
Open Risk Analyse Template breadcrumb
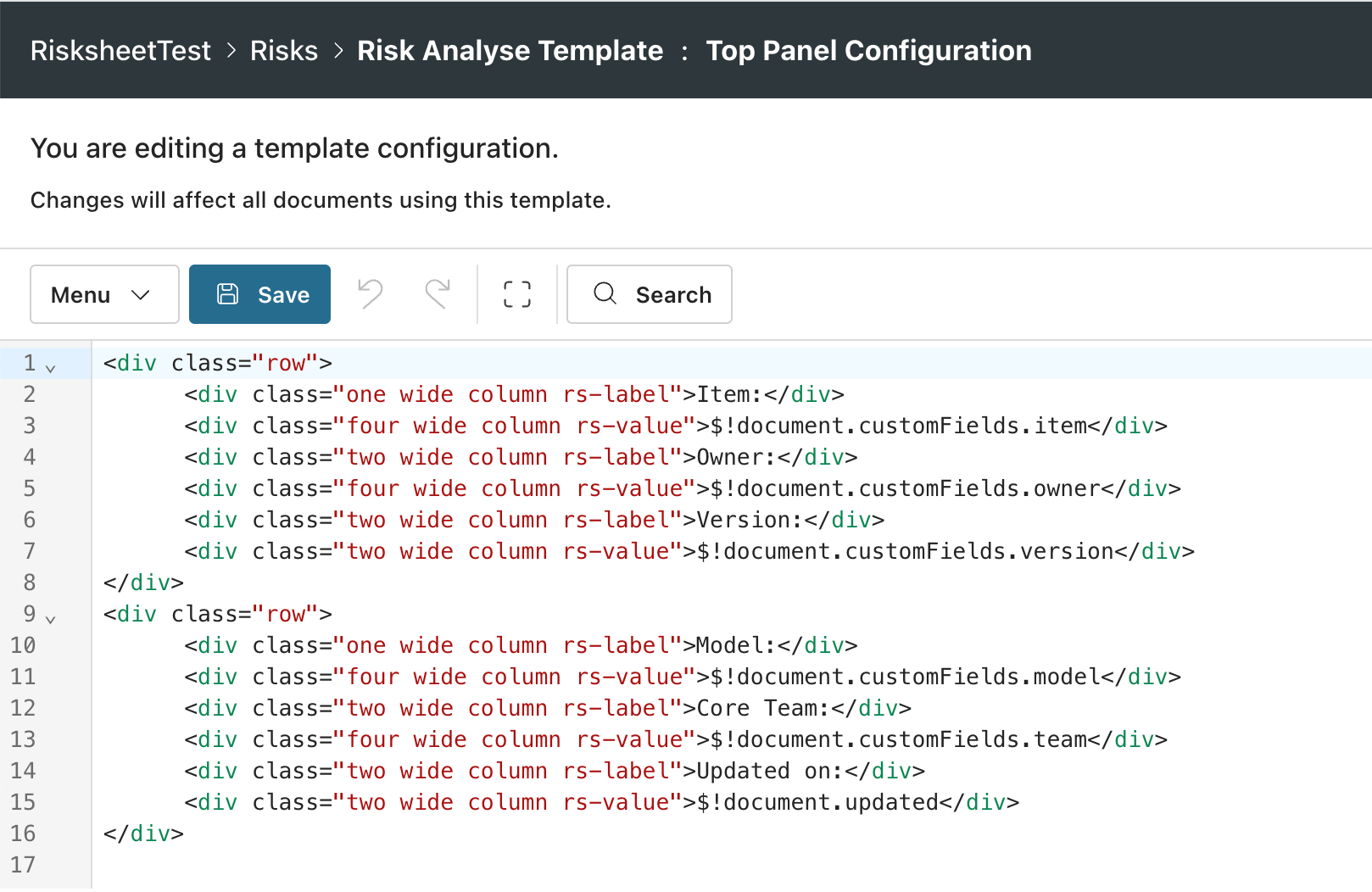point(510,51)
